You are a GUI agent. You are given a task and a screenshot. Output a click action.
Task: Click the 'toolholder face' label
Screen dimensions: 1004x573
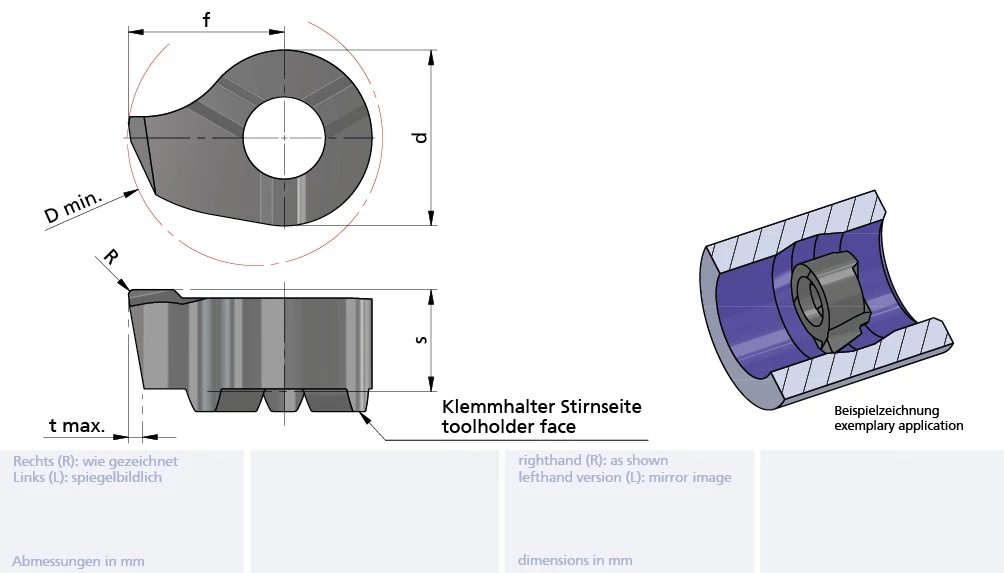click(509, 427)
